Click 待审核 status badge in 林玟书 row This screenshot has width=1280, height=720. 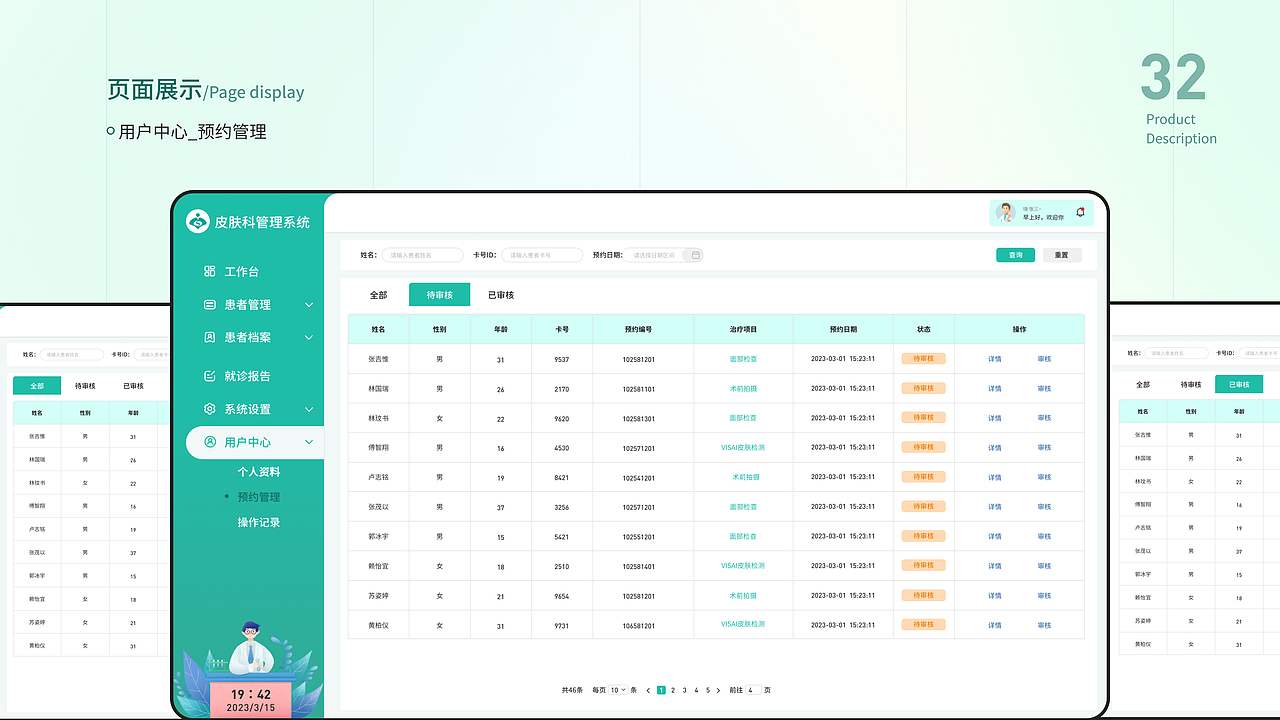coord(923,418)
